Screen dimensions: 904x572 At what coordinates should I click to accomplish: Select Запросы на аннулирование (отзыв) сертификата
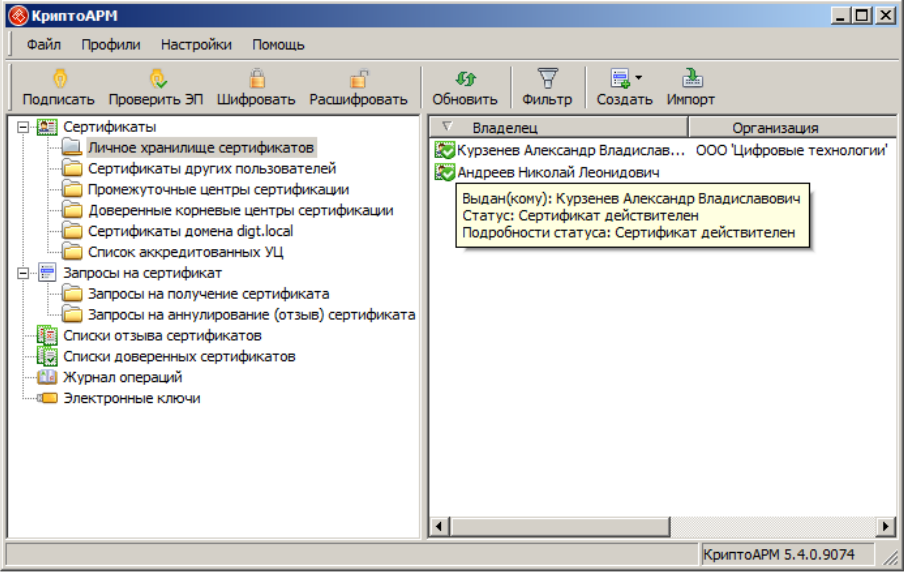tap(251, 314)
